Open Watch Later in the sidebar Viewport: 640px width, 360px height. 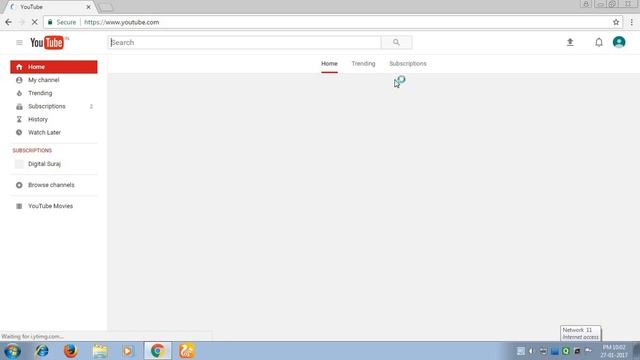(54, 132)
